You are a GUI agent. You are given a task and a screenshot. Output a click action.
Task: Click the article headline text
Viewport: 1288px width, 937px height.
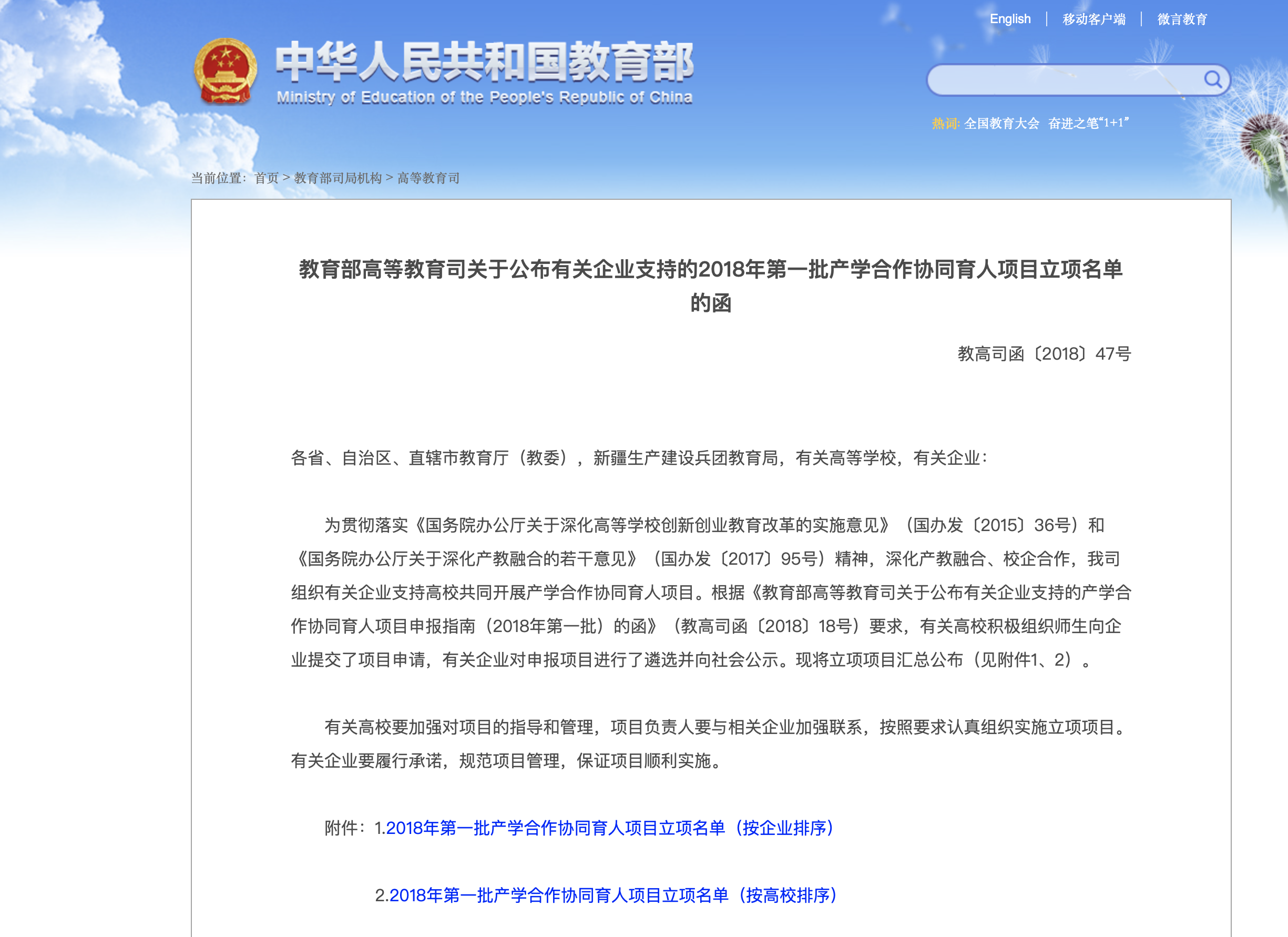[710, 270]
